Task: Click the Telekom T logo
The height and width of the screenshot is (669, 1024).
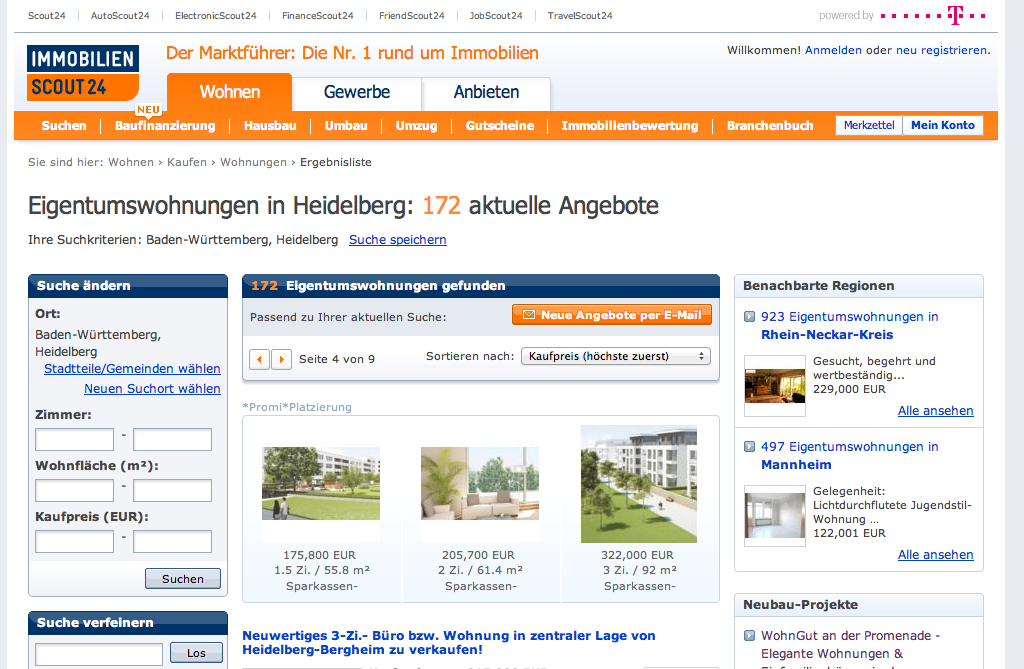Action: pyautogui.click(x=955, y=15)
